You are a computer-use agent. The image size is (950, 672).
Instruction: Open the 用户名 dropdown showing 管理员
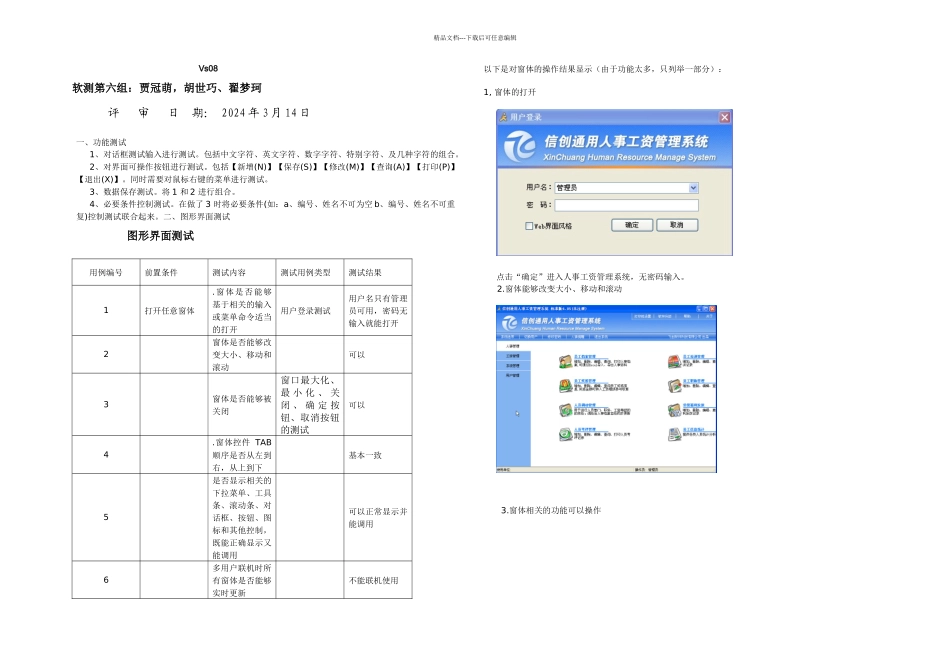tap(693, 188)
